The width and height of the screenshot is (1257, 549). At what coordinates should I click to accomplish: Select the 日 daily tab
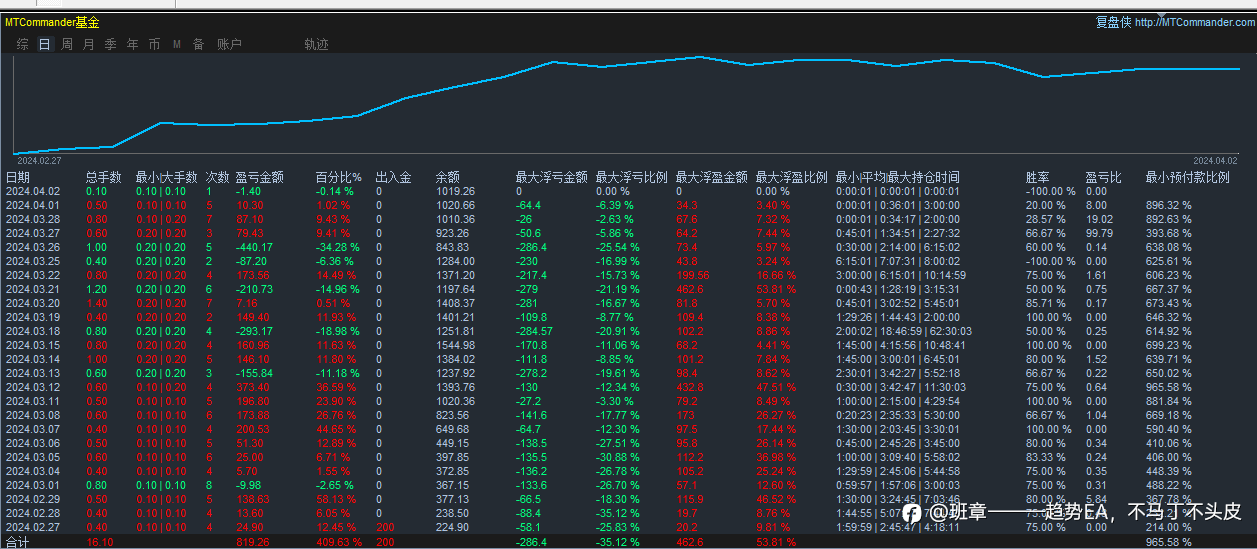click(44, 44)
